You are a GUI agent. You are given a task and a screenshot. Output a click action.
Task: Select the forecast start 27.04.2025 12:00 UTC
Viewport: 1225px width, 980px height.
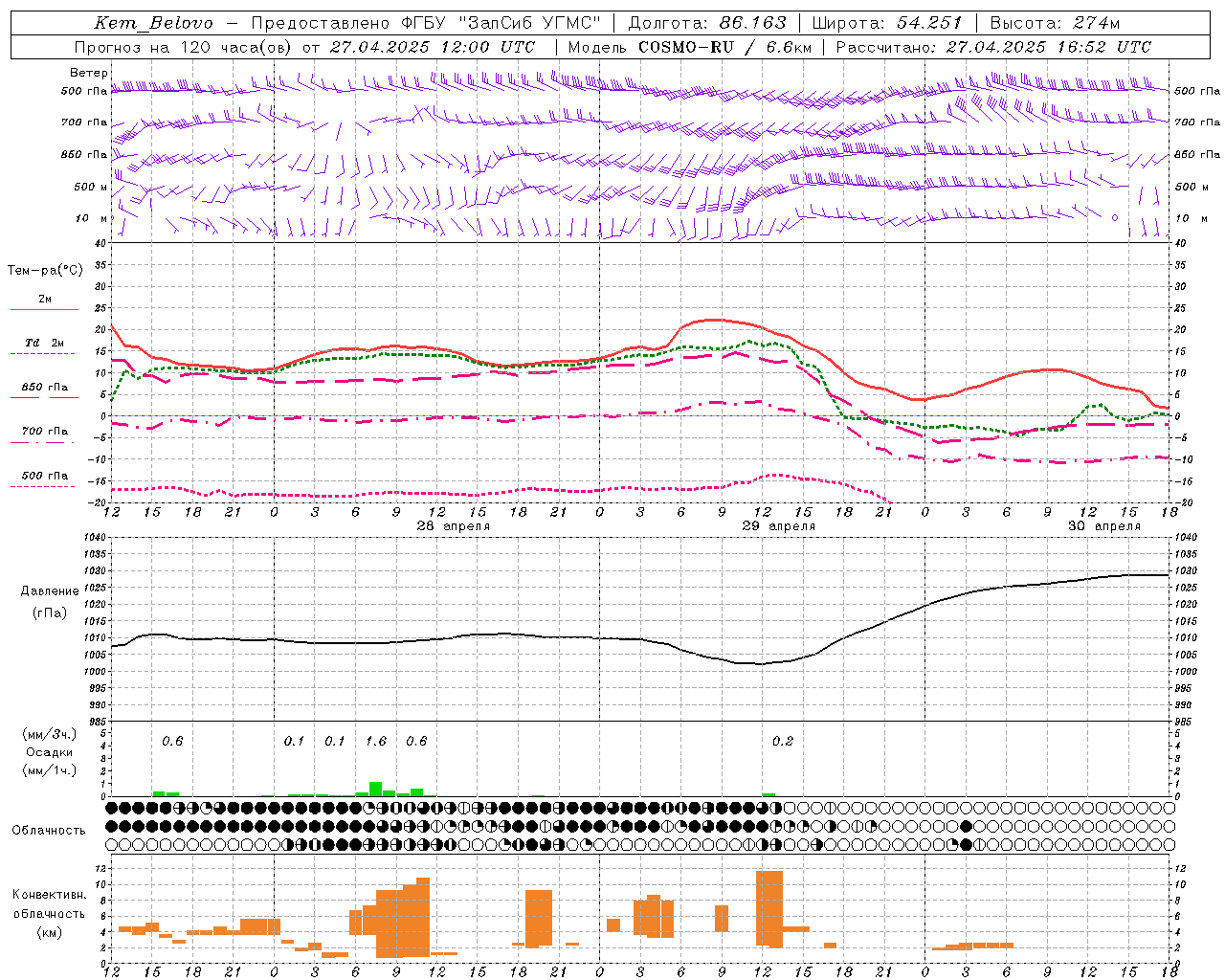click(x=433, y=47)
